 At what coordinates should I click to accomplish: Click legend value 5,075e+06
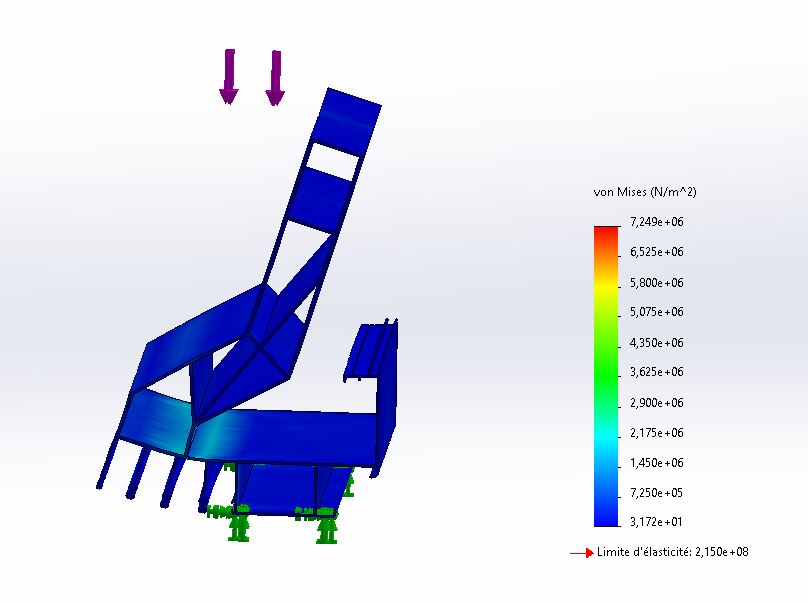[656, 312]
